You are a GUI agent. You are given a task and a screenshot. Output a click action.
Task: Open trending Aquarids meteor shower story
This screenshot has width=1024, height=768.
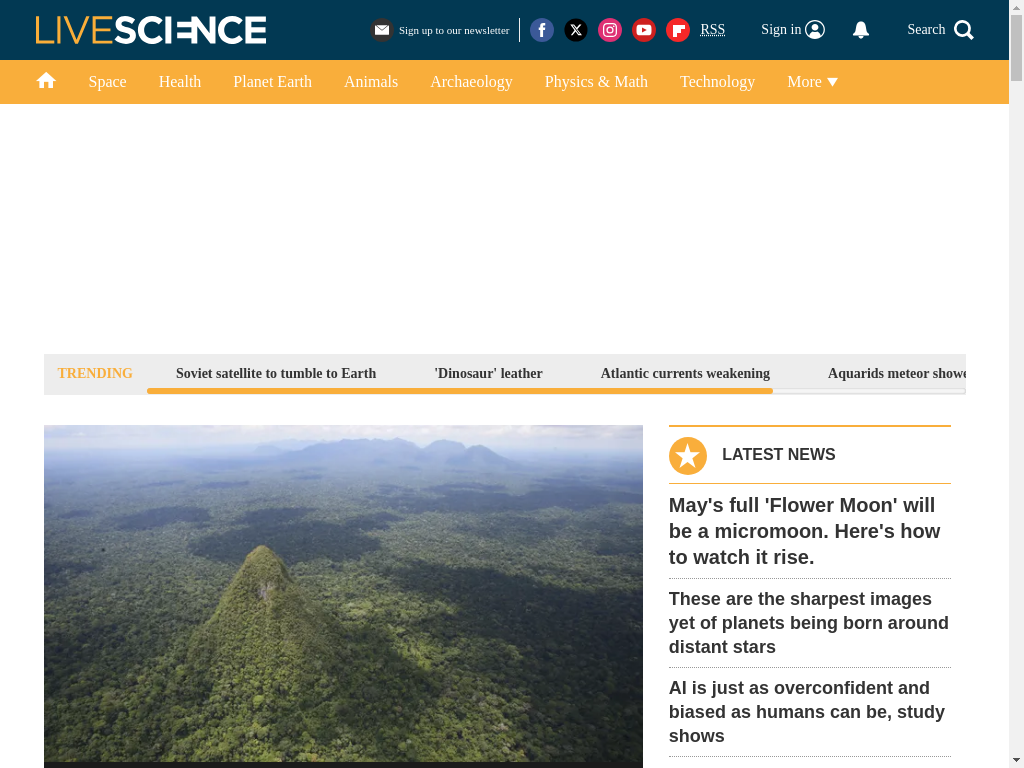point(897,374)
